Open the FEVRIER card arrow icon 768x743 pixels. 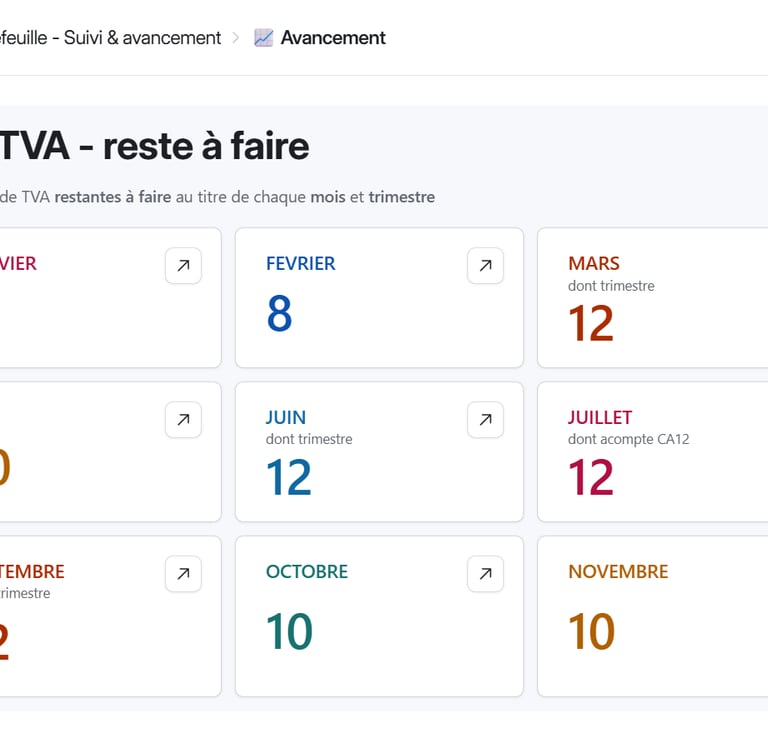click(x=485, y=266)
